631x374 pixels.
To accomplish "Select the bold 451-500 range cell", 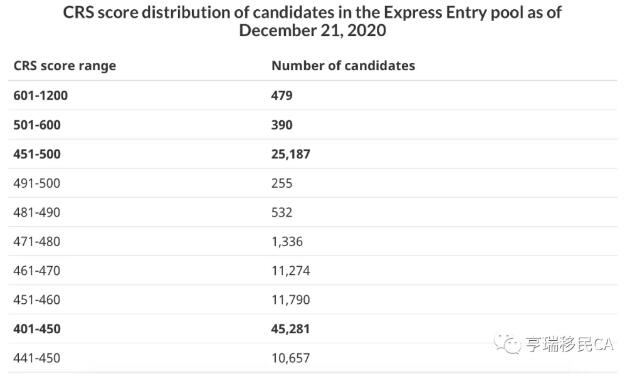I will click(37, 154).
